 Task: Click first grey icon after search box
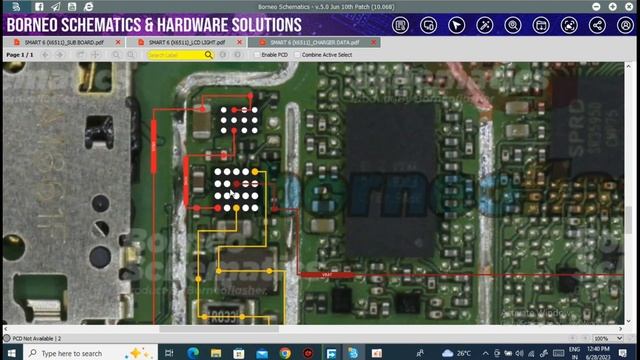pyautogui.click(x=223, y=55)
